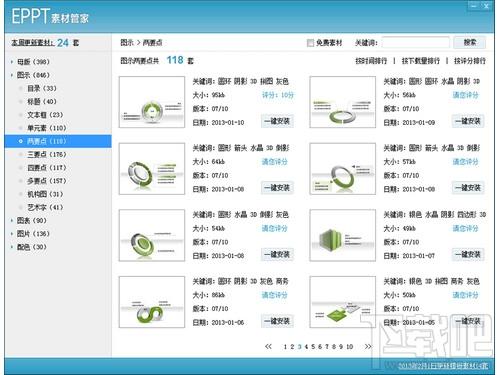Rate the 50kb template via 请您评分

click(x=465, y=295)
